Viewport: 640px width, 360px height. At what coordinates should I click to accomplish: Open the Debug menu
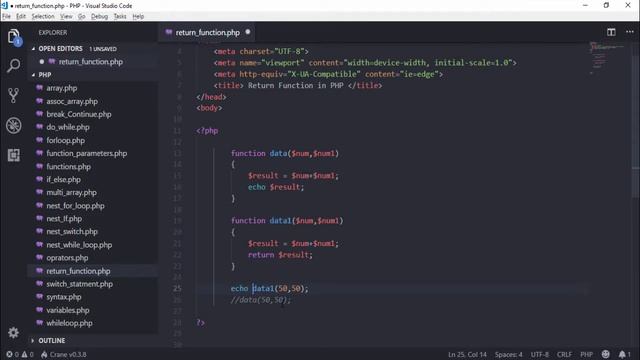click(x=99, y=16)
